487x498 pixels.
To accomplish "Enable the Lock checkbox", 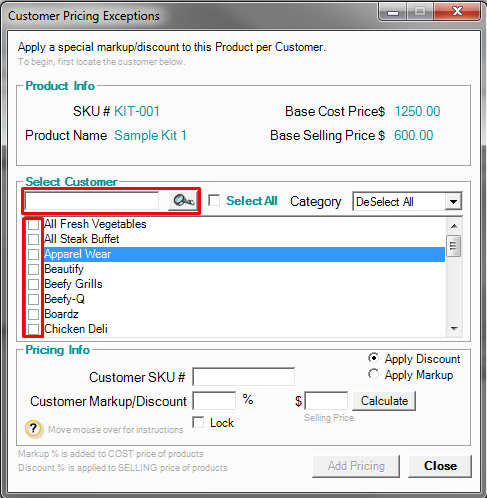I will [198, 422].
